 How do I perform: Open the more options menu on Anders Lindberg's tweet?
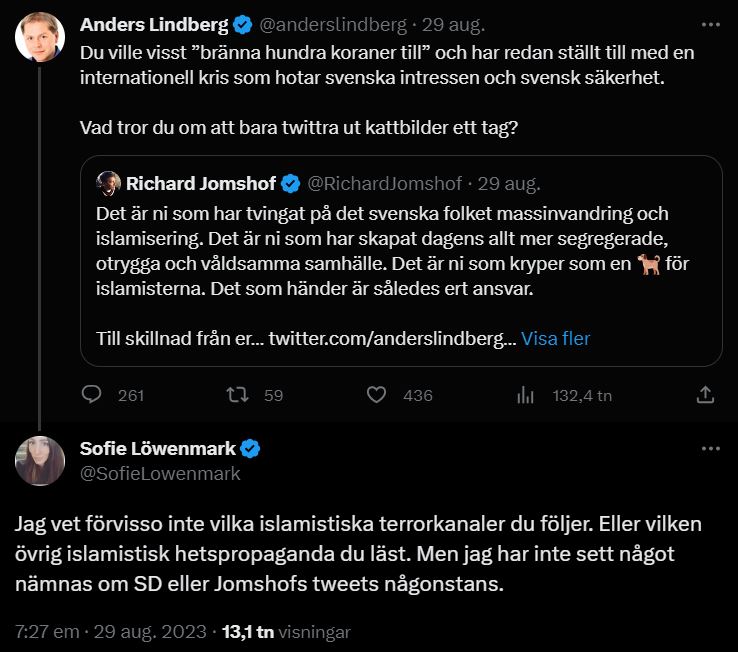click(711, 24)
